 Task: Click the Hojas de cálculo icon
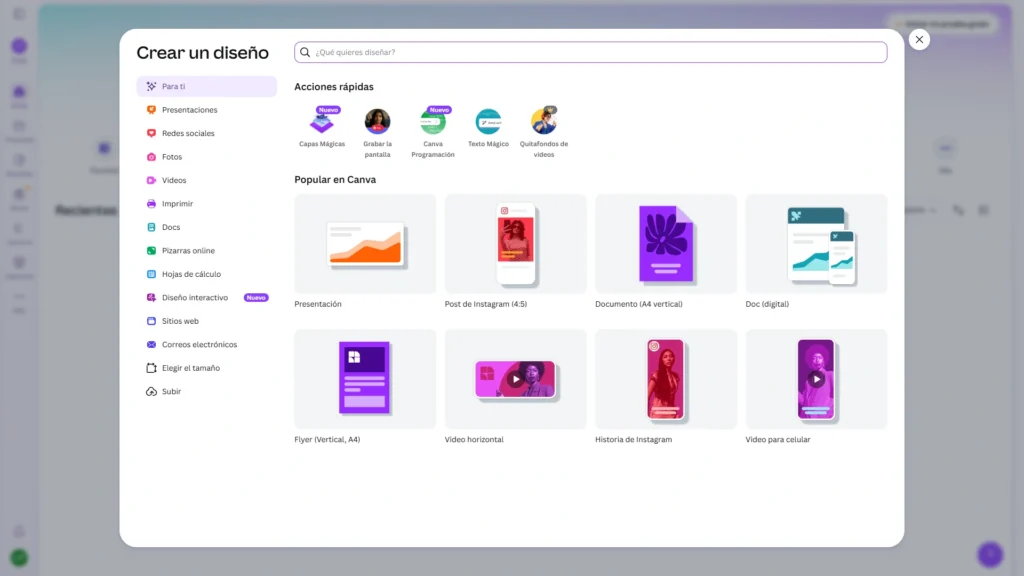pyautogui.click(x=152, y=274)
